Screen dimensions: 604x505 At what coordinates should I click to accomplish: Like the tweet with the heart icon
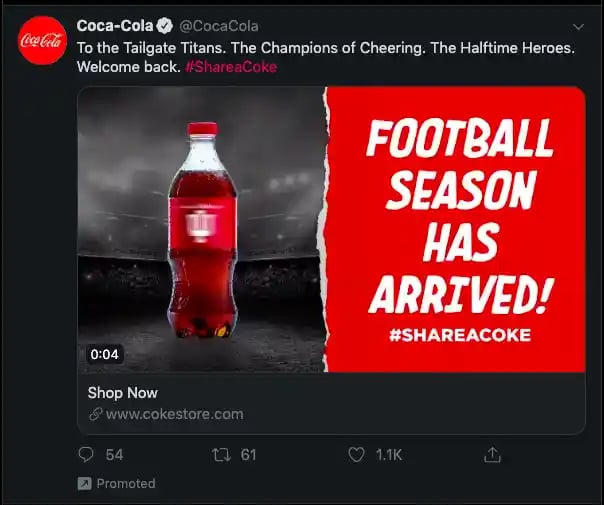(356, 455)
